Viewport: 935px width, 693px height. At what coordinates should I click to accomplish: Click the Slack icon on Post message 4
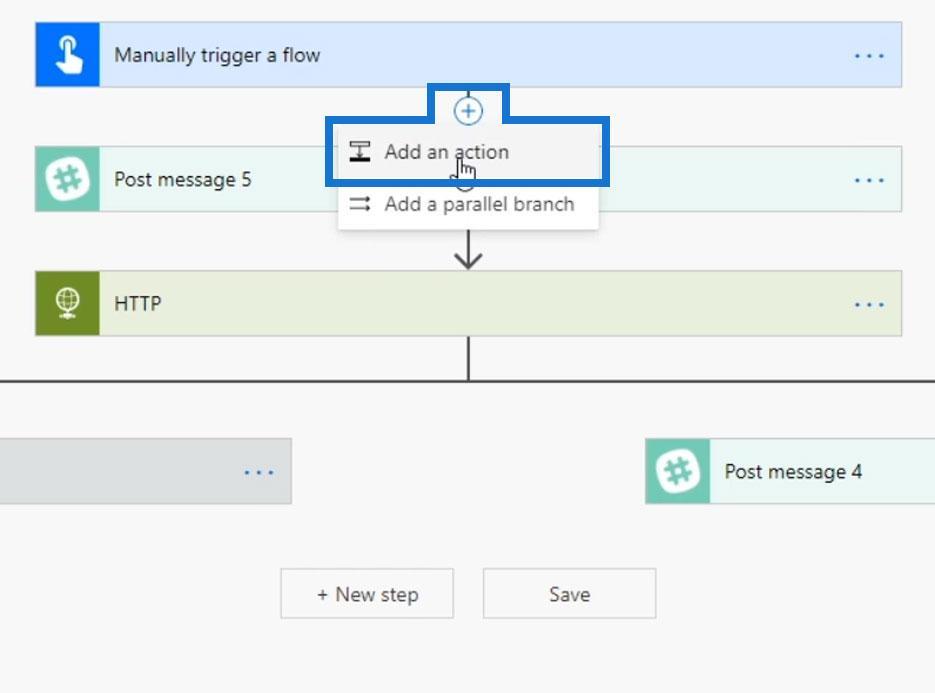coord(678,471)
